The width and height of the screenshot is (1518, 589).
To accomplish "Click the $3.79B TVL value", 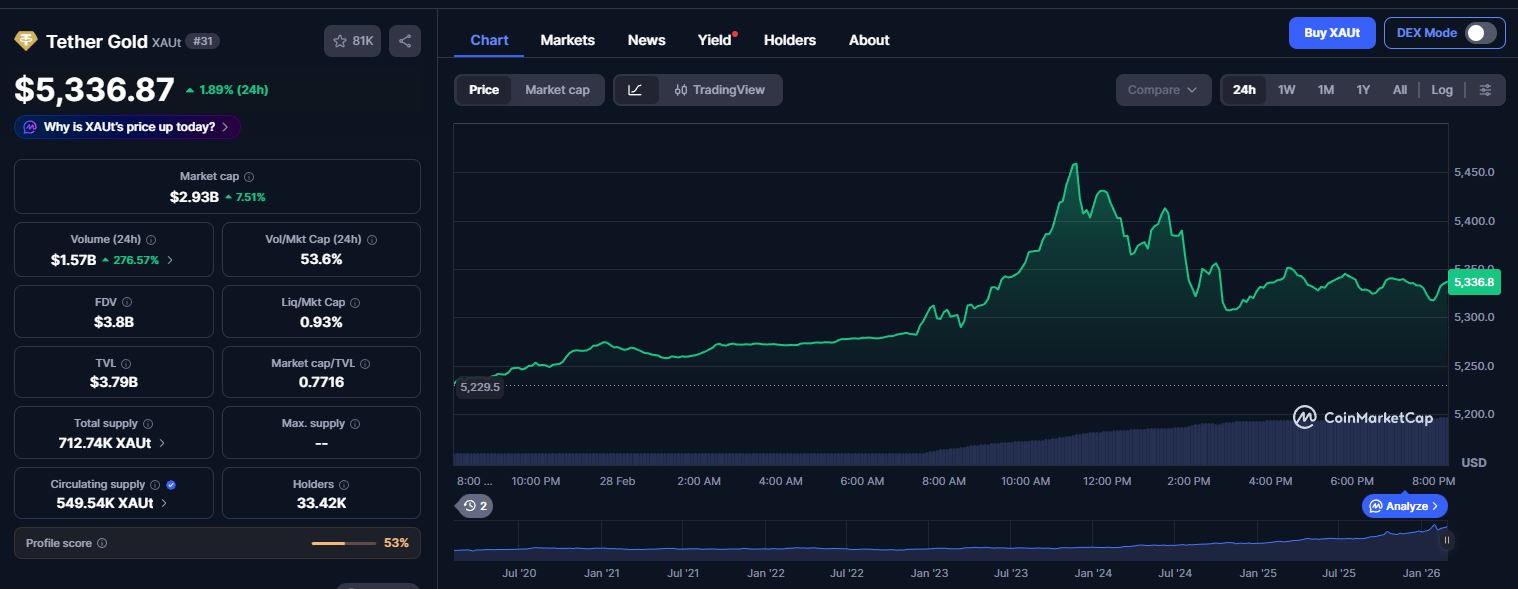I will [x=113, y=382].
